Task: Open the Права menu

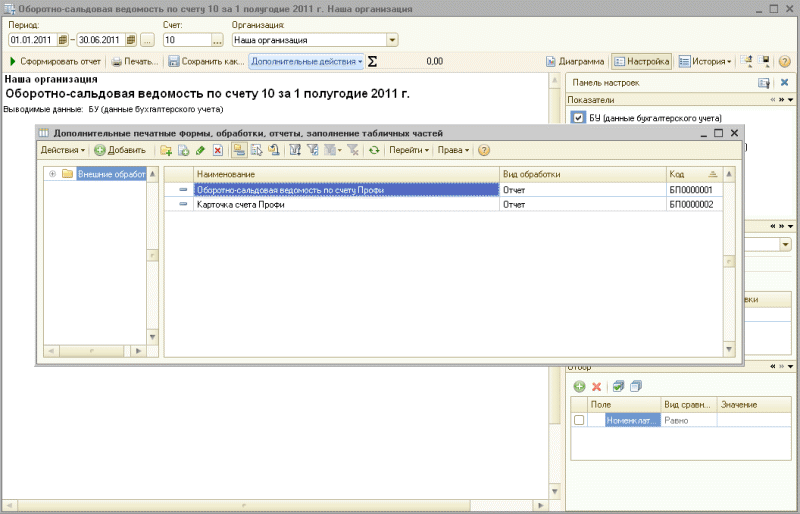Action: (x=453, y=150)
